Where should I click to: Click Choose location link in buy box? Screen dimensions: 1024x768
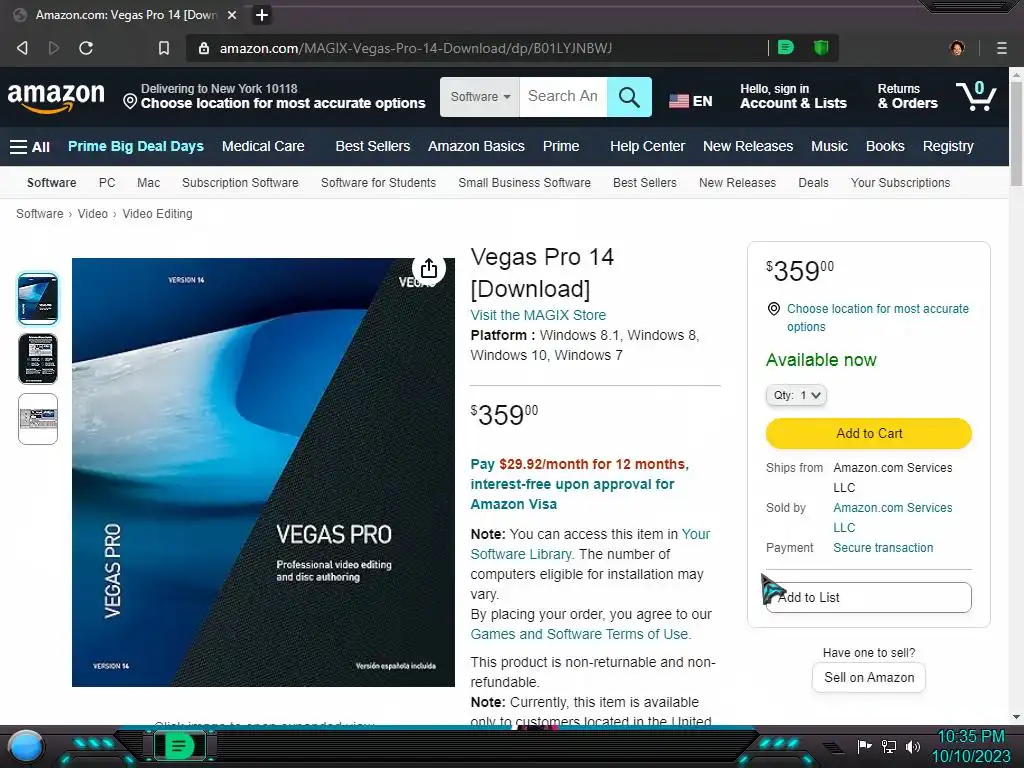pos(878,317)
